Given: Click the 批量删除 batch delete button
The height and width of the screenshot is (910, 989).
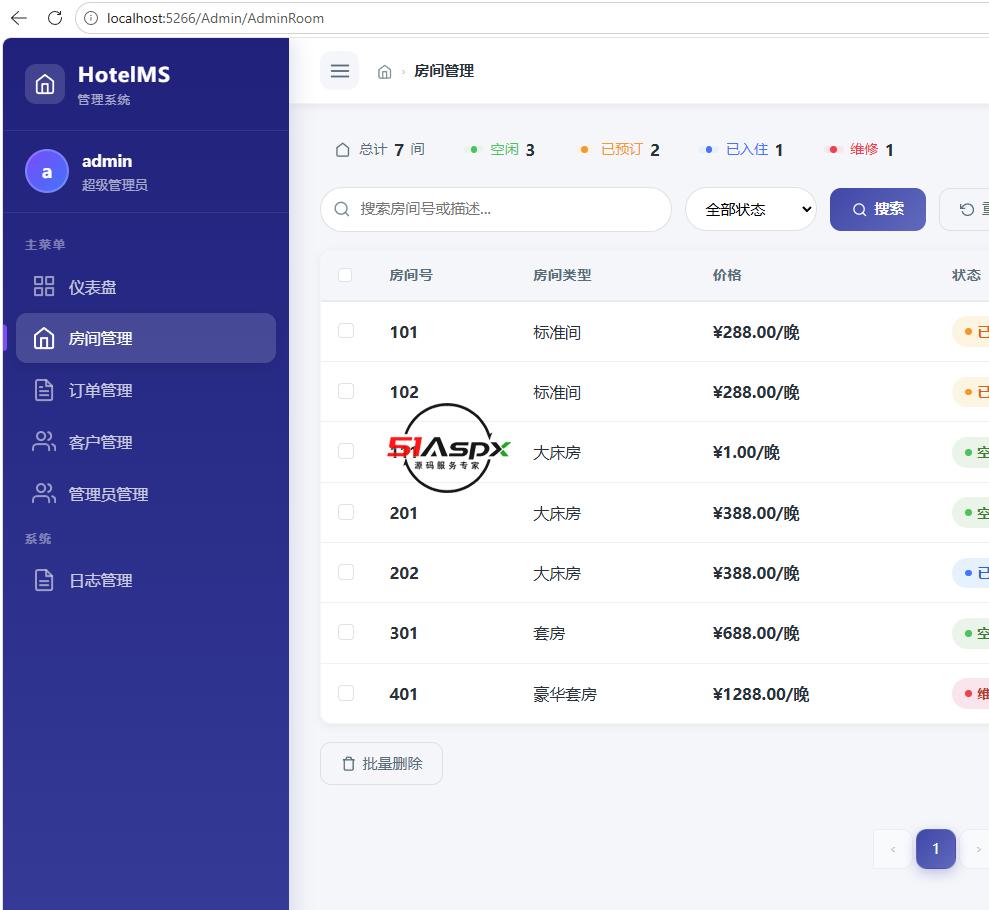Looking at the screenshot, I should coord(382,764).
